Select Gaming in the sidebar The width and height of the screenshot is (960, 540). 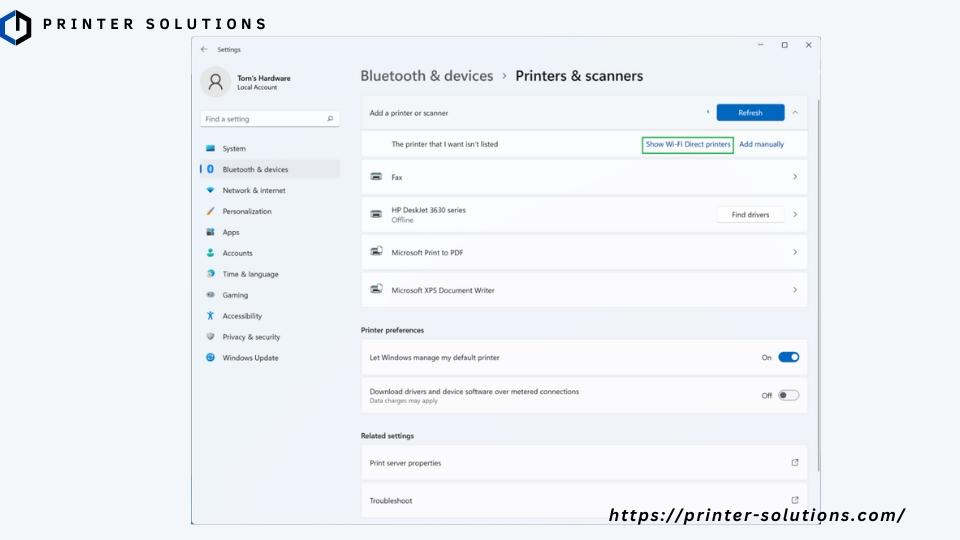point(270,295)
